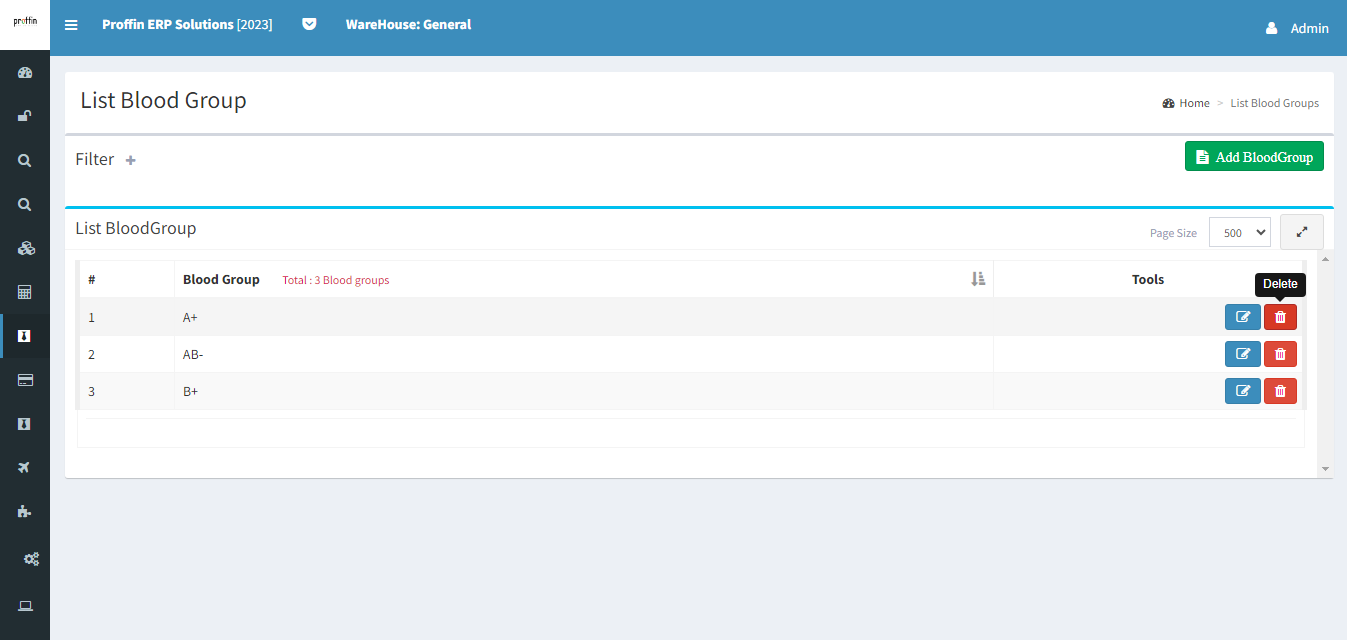The height and width of the screenshot is (640, 1347).
Task: Click row number 3 cell
Action: pyautogui.click(x=127, y=391)
